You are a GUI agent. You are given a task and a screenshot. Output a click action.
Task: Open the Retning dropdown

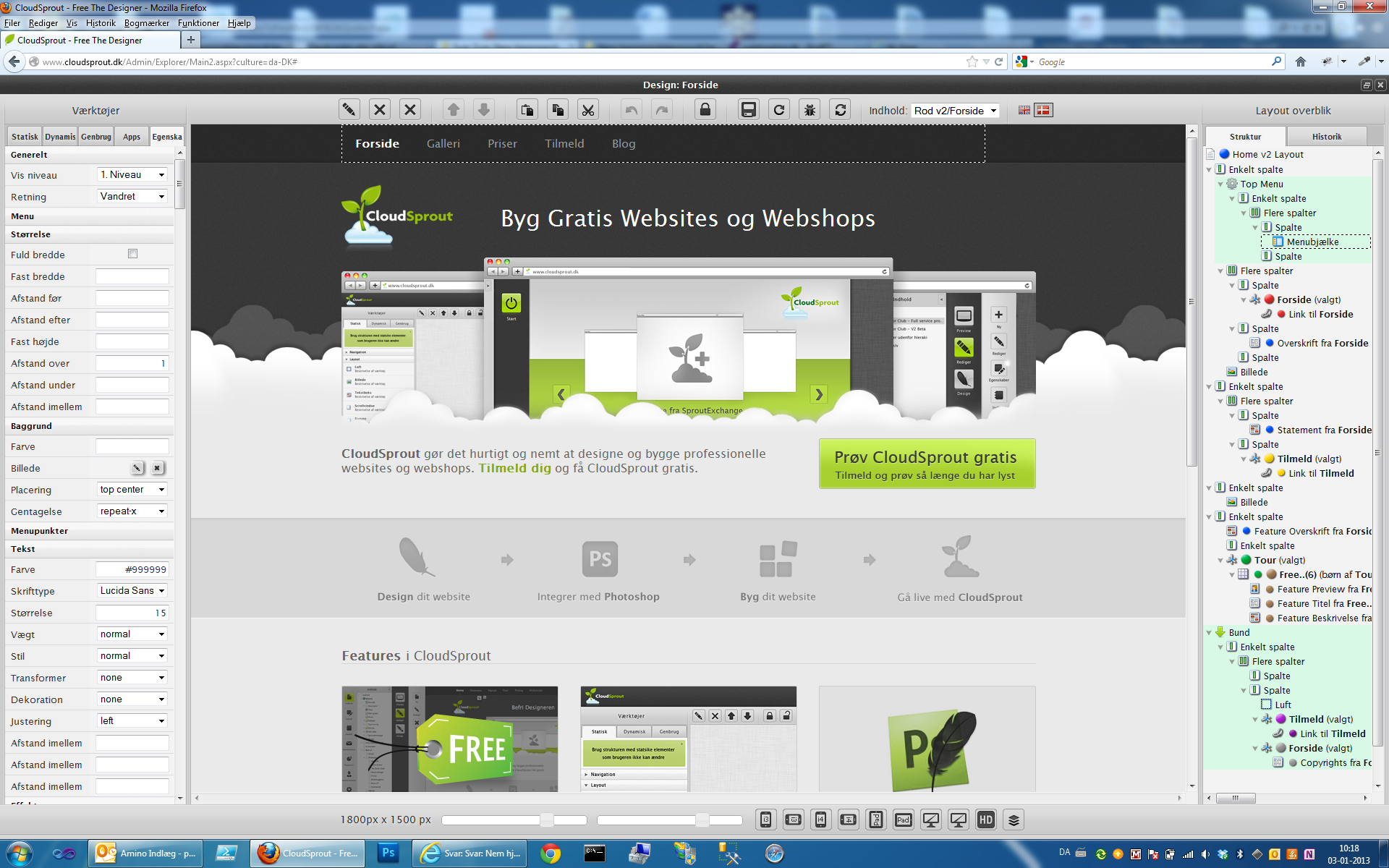pos(132,197)
